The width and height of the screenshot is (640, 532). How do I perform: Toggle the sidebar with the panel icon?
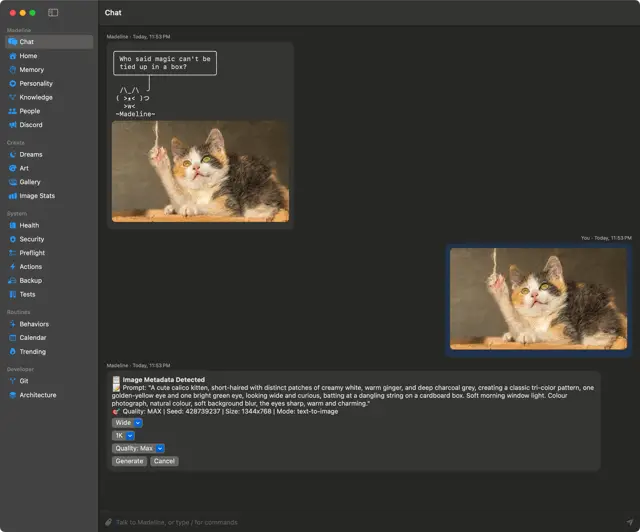click(x=53, y=13)
